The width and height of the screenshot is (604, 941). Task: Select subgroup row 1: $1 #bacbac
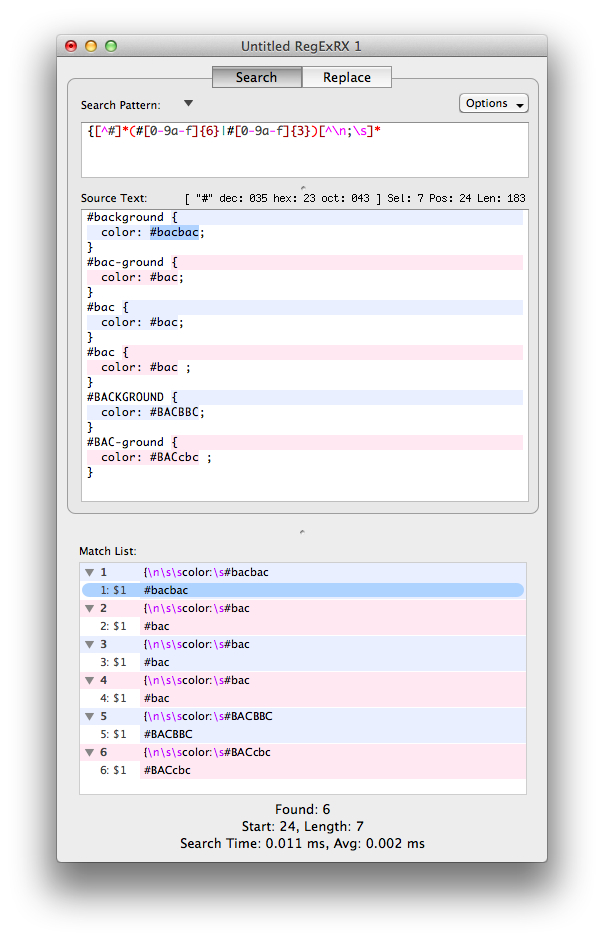[303, 591]
